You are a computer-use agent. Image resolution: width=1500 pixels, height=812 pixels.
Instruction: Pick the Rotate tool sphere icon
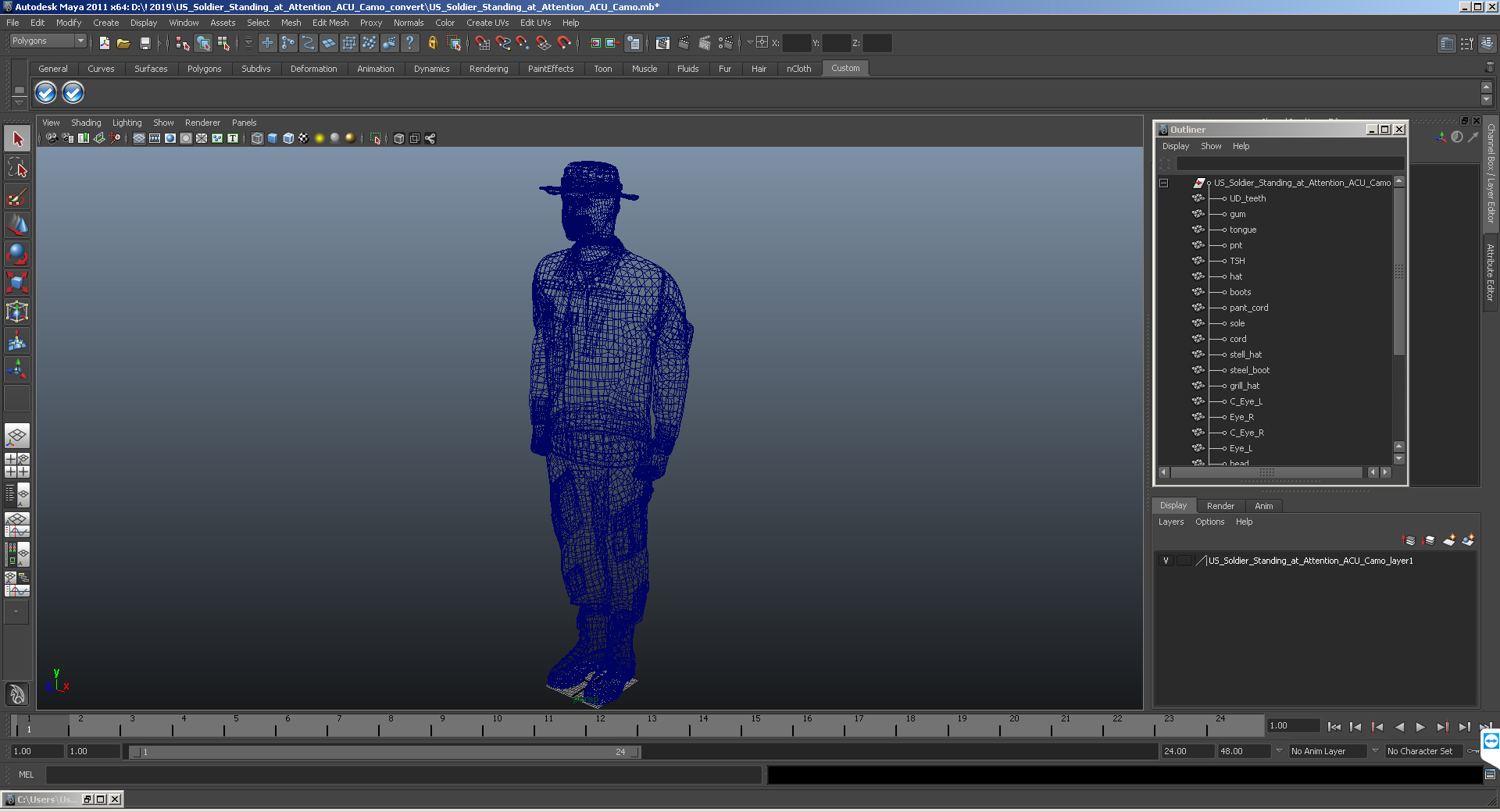[x=17, y=255]
